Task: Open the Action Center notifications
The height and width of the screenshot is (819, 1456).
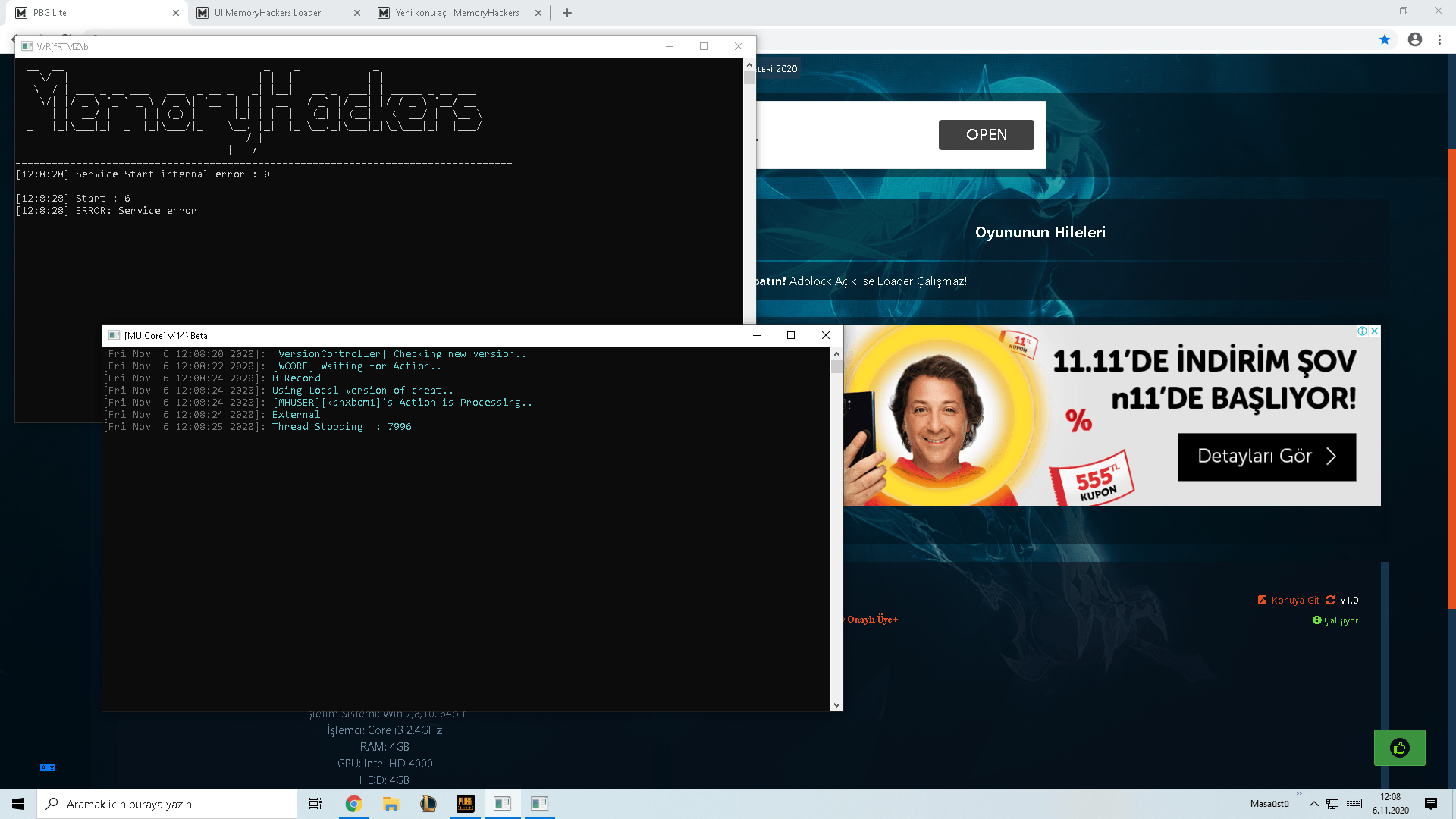Action: [1431, 804]
